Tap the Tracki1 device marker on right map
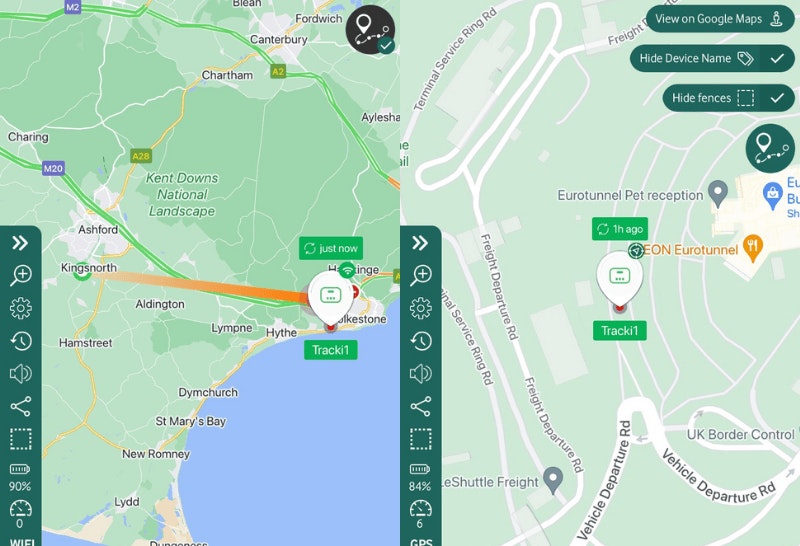Image resolution: width=800 pixels, height=546 pixels. coord(619,280)
